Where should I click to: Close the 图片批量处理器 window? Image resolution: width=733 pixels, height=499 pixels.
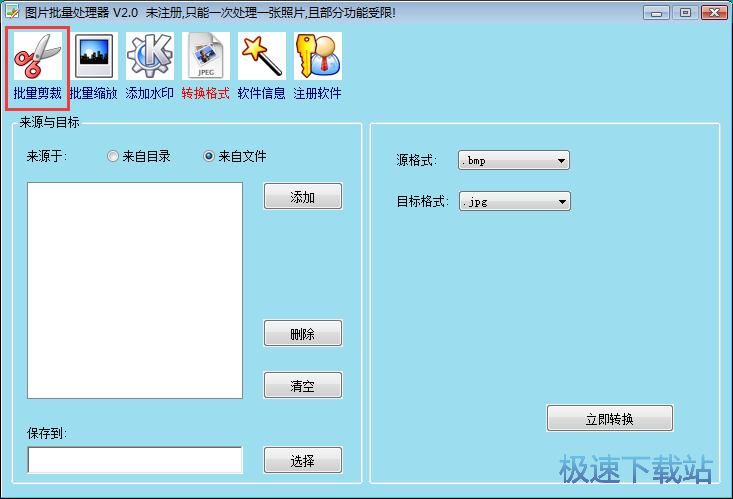pyautogui.click(x=714, y=13)
